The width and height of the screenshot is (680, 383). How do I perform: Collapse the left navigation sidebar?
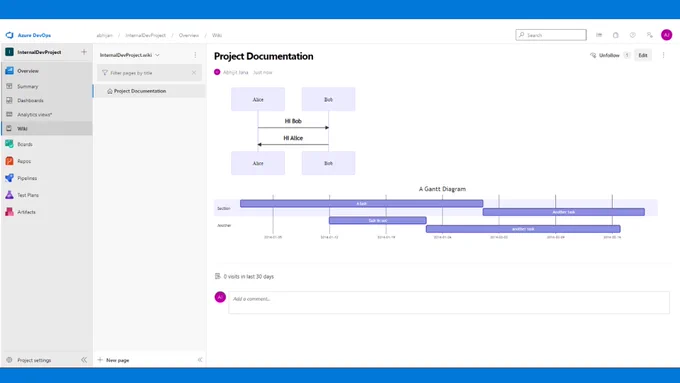pyautogui.click(x=84, y=360)
